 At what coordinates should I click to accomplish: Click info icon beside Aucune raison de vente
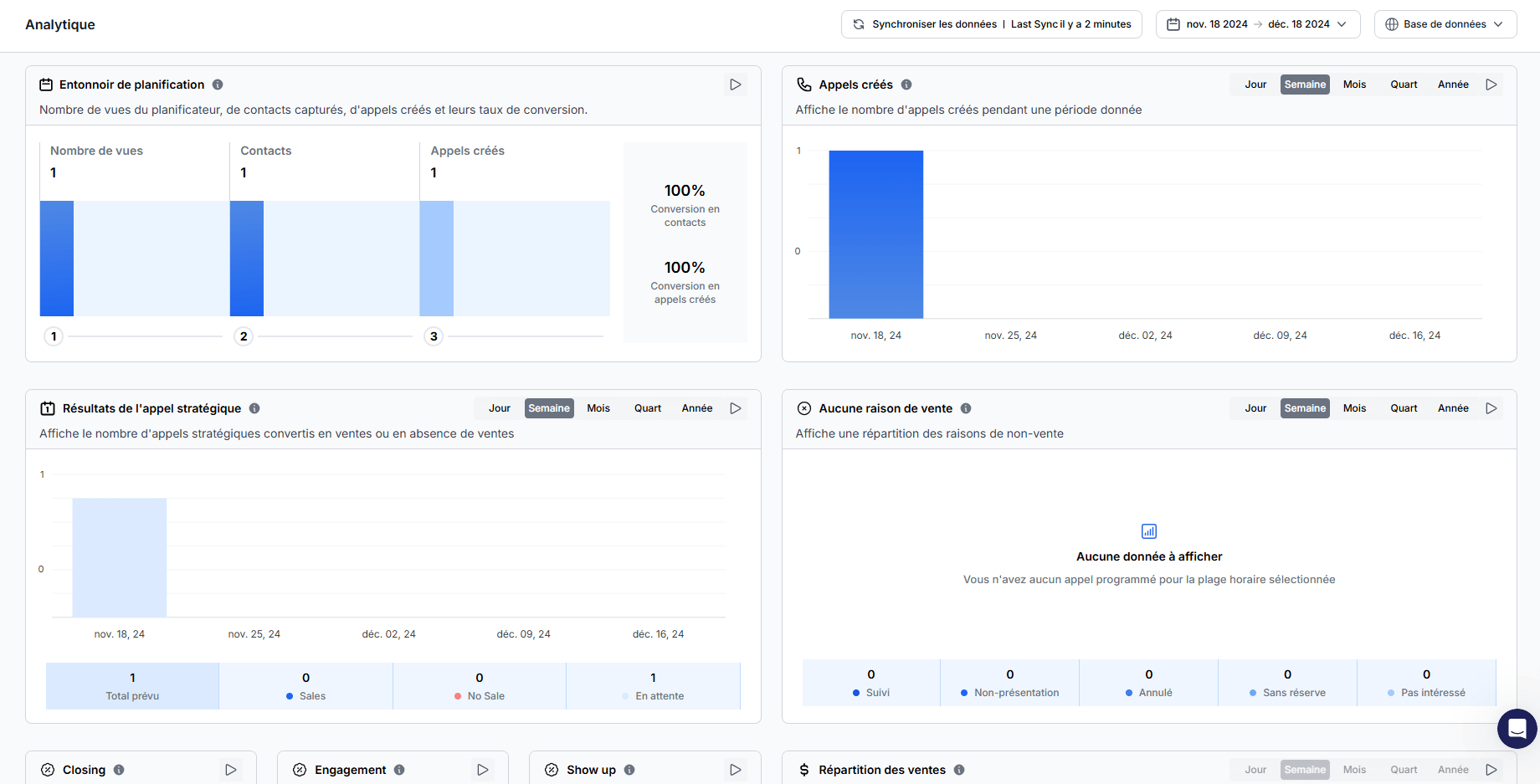[966, 408]
